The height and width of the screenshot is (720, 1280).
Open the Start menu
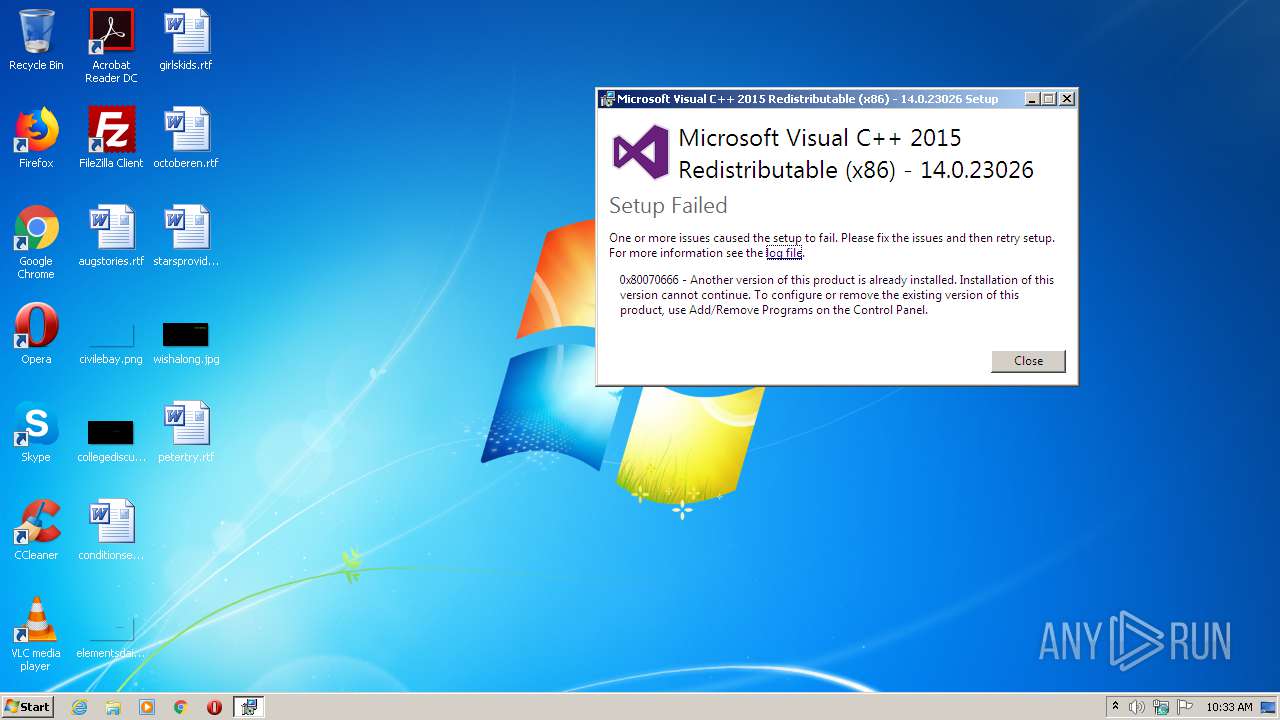pos(27,707)
